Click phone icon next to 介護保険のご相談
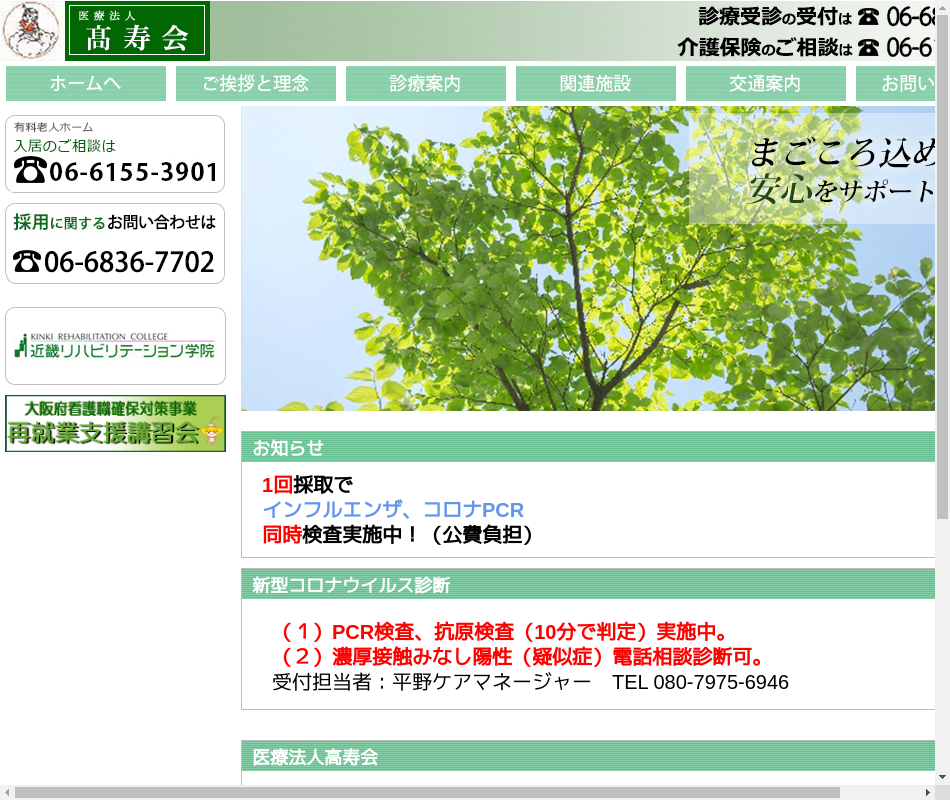 point(868,47)
